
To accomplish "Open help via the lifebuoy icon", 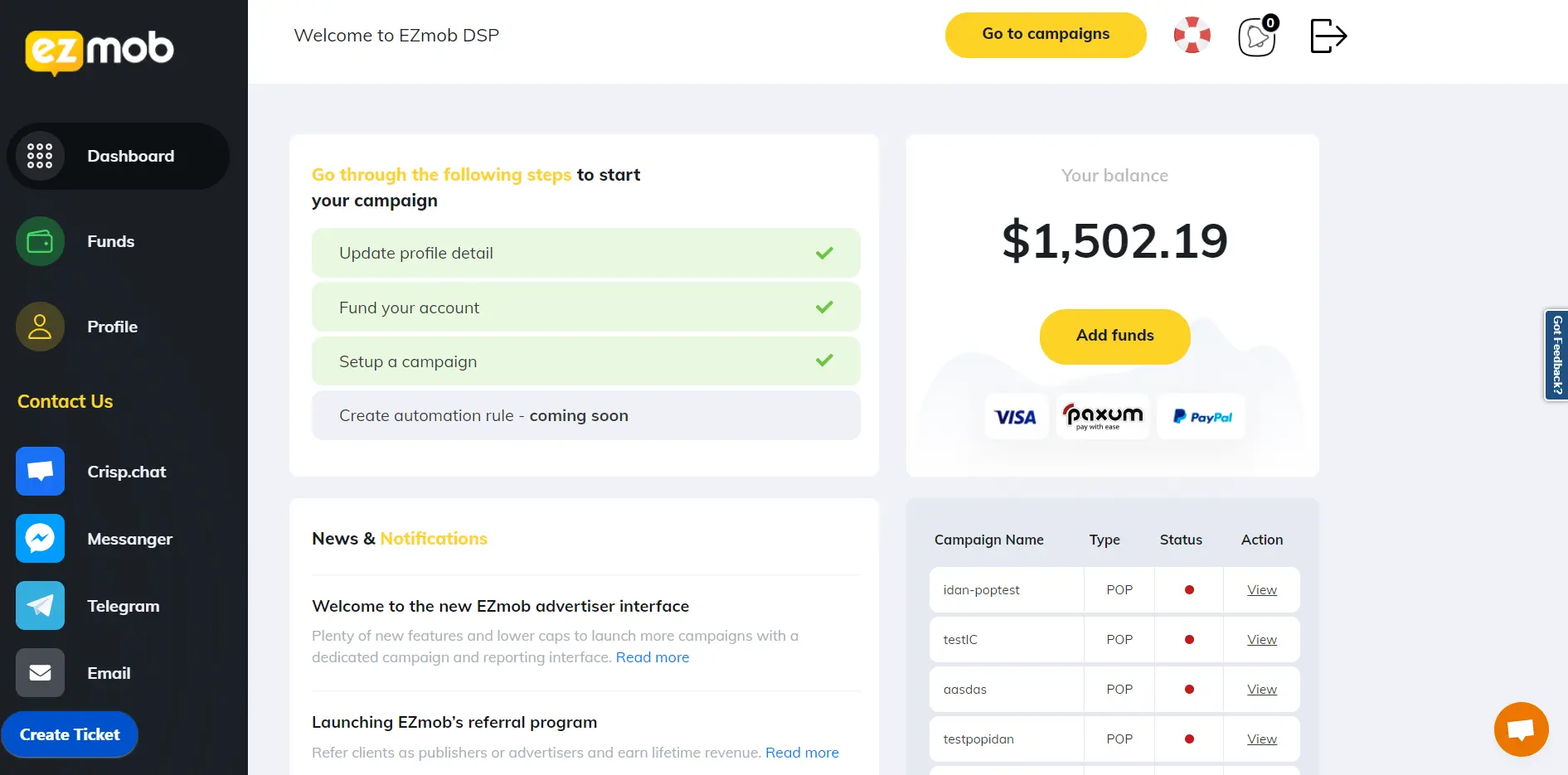I will click(x=1192, y=35).
